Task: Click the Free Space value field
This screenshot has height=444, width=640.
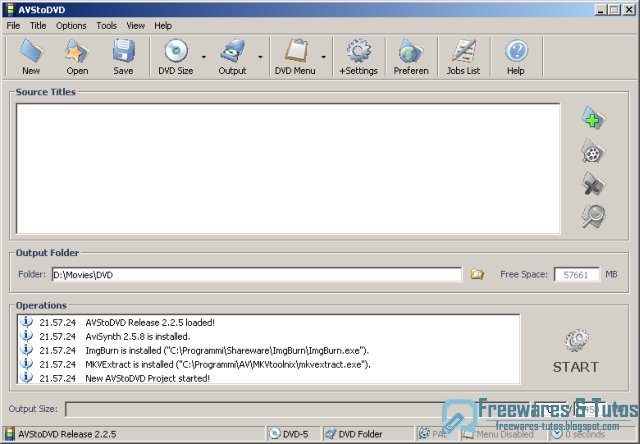Action: [x=576, y=275]
